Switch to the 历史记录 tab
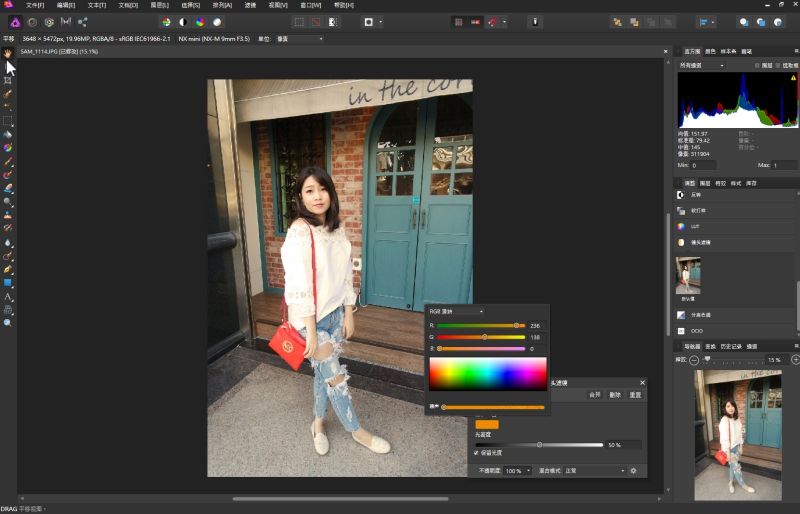 [731, 346]
